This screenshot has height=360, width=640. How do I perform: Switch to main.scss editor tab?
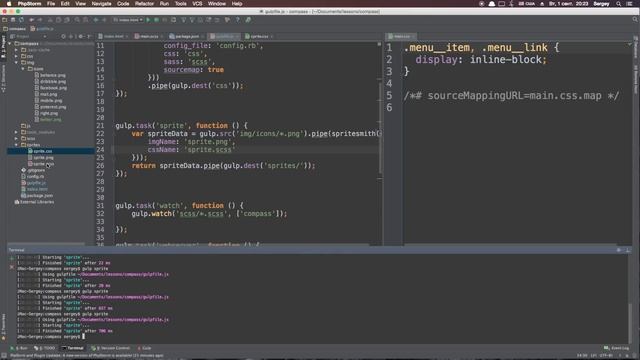tap(149, 36)
